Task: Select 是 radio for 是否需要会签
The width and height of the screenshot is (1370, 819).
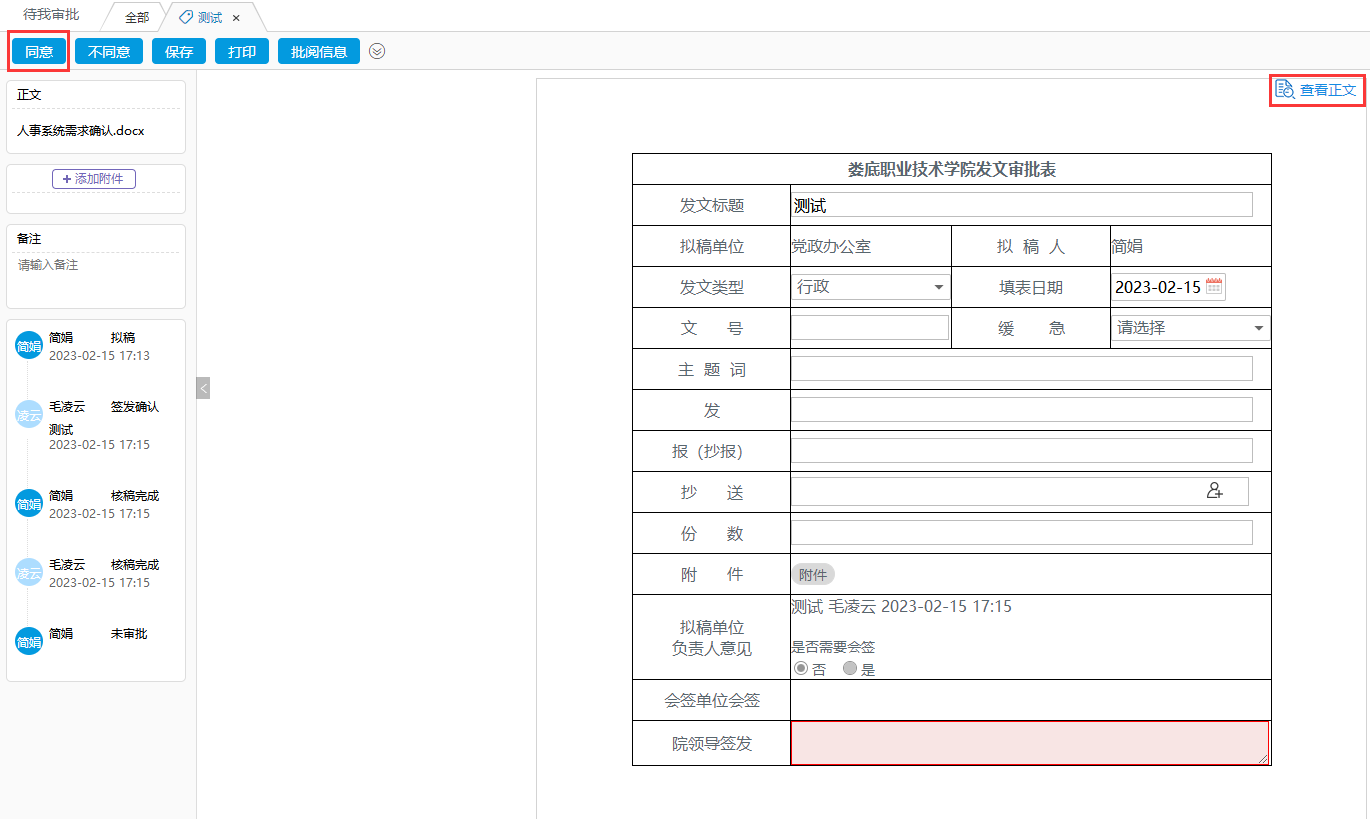Action: pos(850,669)
